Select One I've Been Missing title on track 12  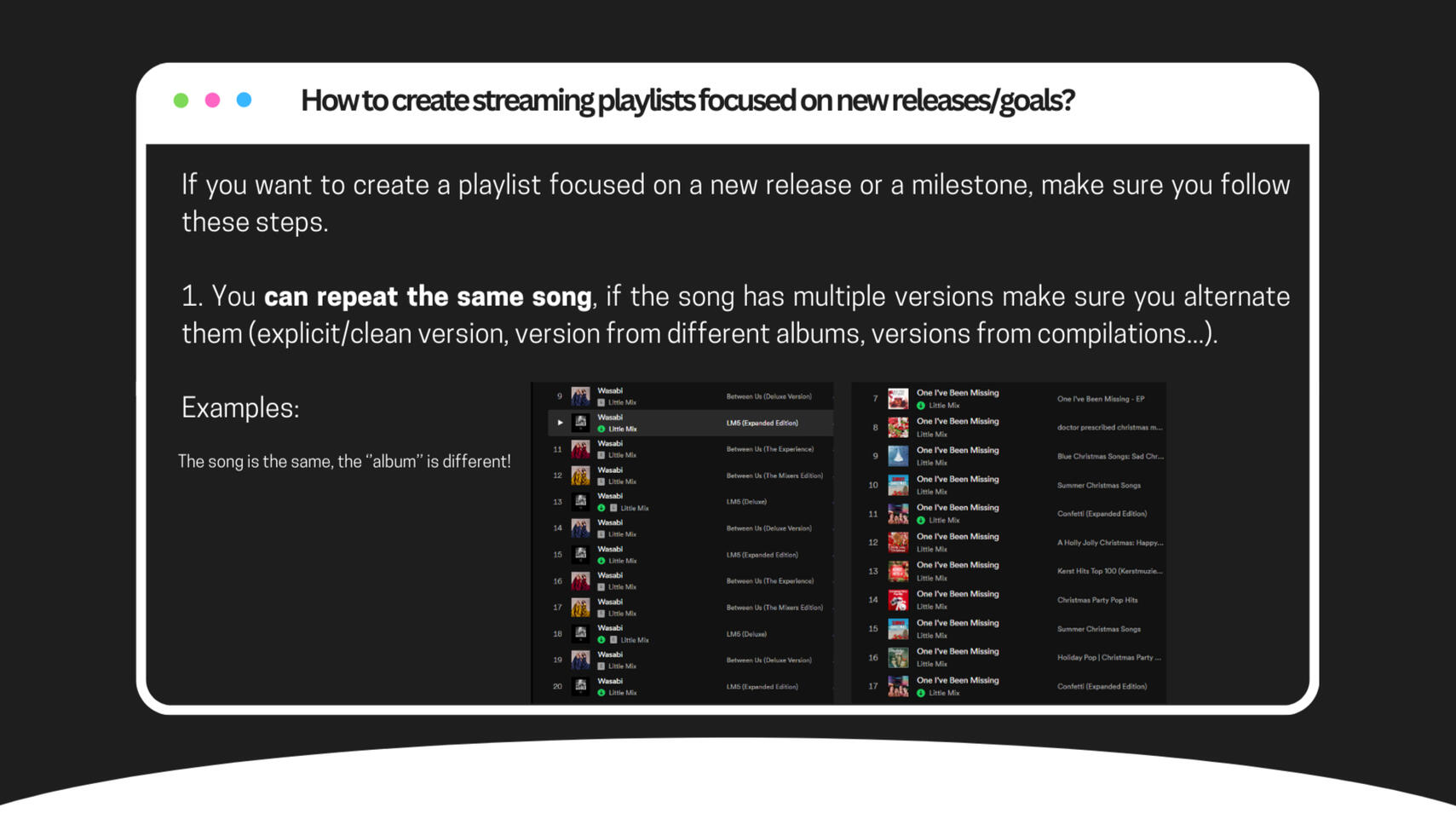click(958, 537)
